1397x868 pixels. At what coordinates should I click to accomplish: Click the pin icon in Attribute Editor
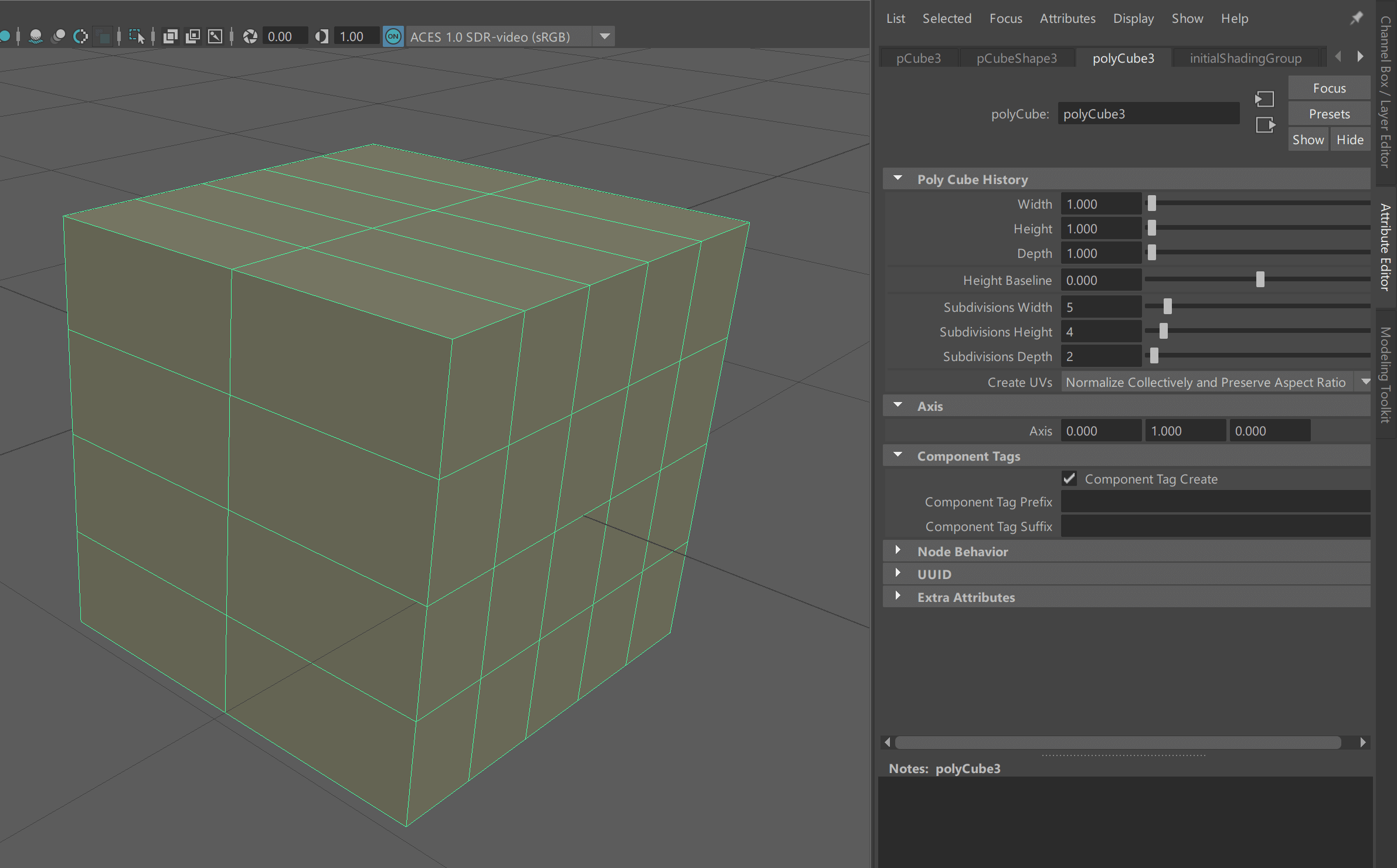(1356, 19)
